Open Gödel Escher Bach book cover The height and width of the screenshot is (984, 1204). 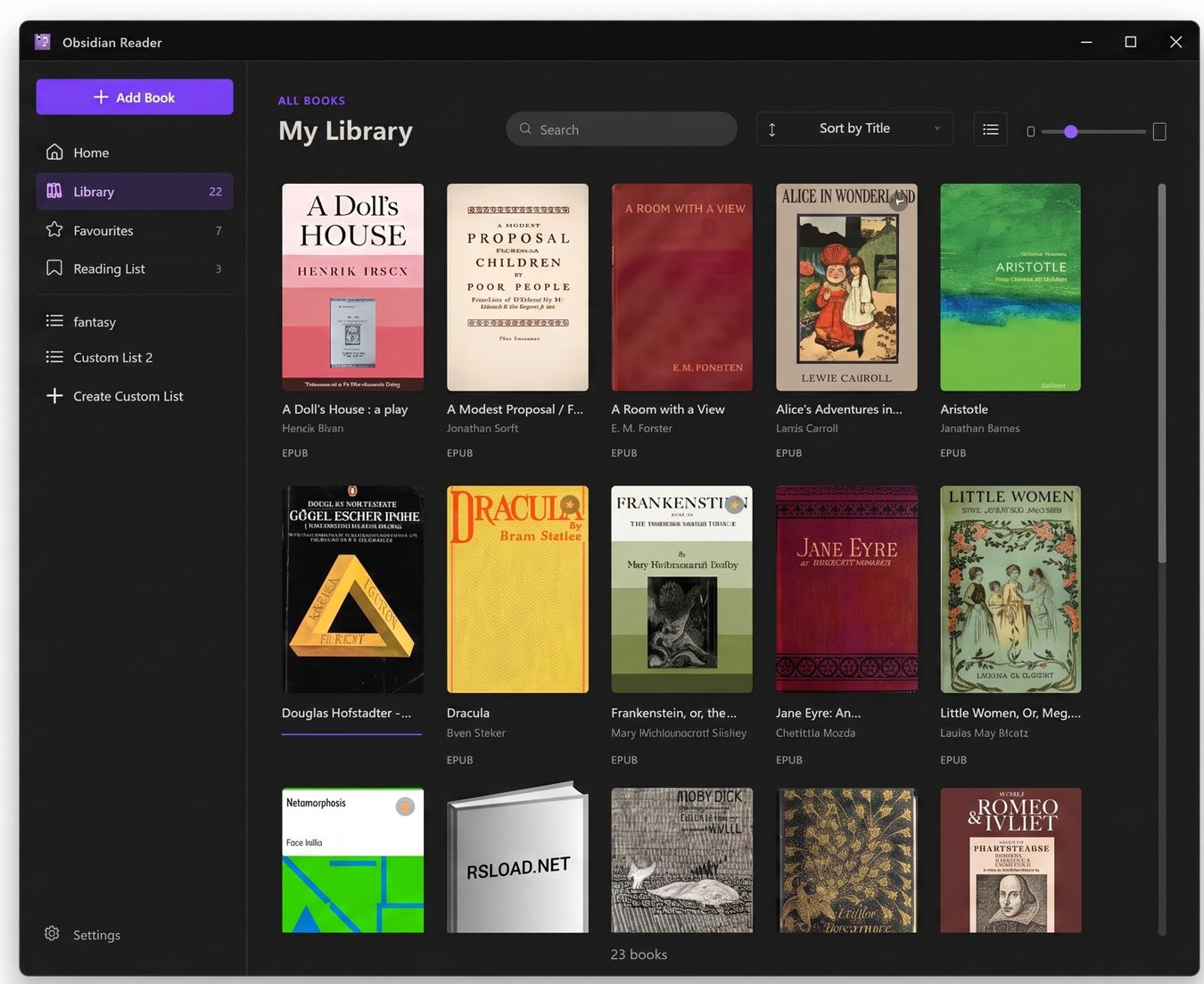[x=353, y=590]
